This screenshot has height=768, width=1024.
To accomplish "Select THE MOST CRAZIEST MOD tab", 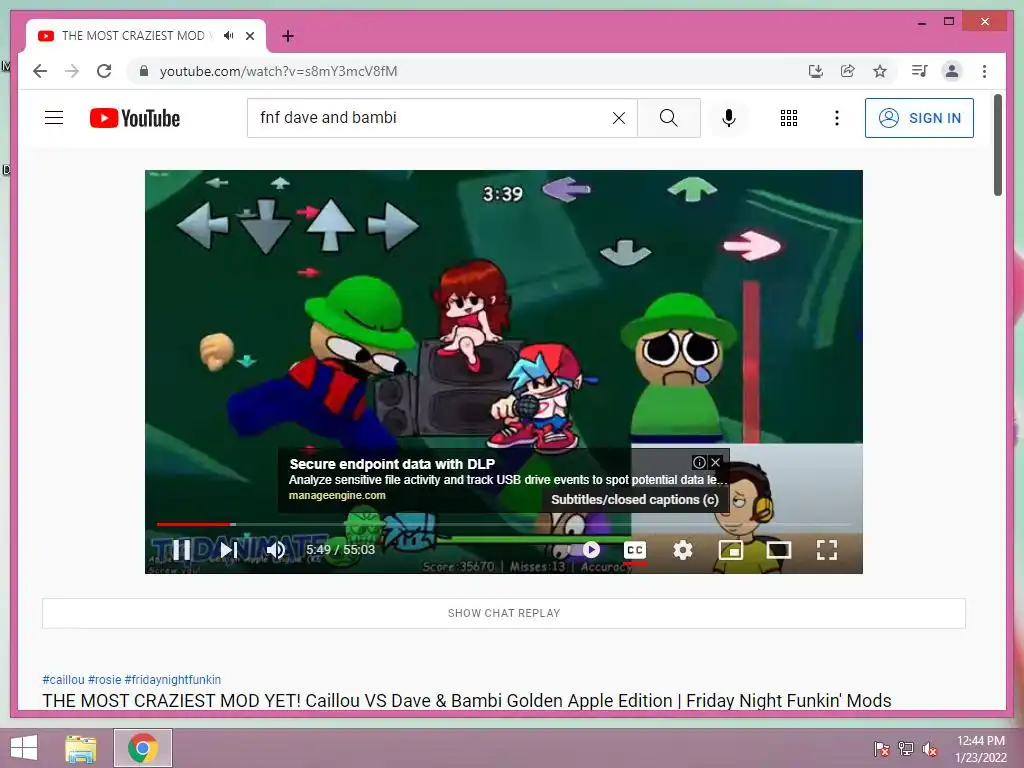I will tap(133, 36).
